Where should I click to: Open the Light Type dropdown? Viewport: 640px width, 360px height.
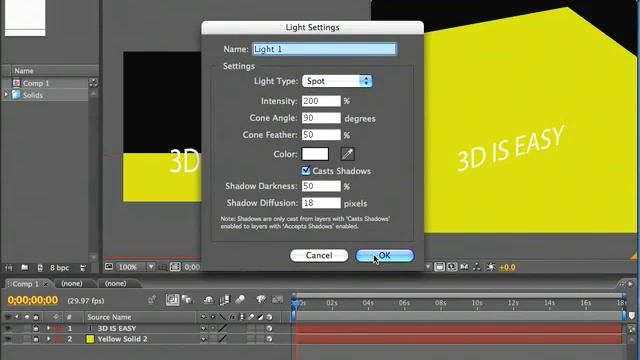(337, 81)
